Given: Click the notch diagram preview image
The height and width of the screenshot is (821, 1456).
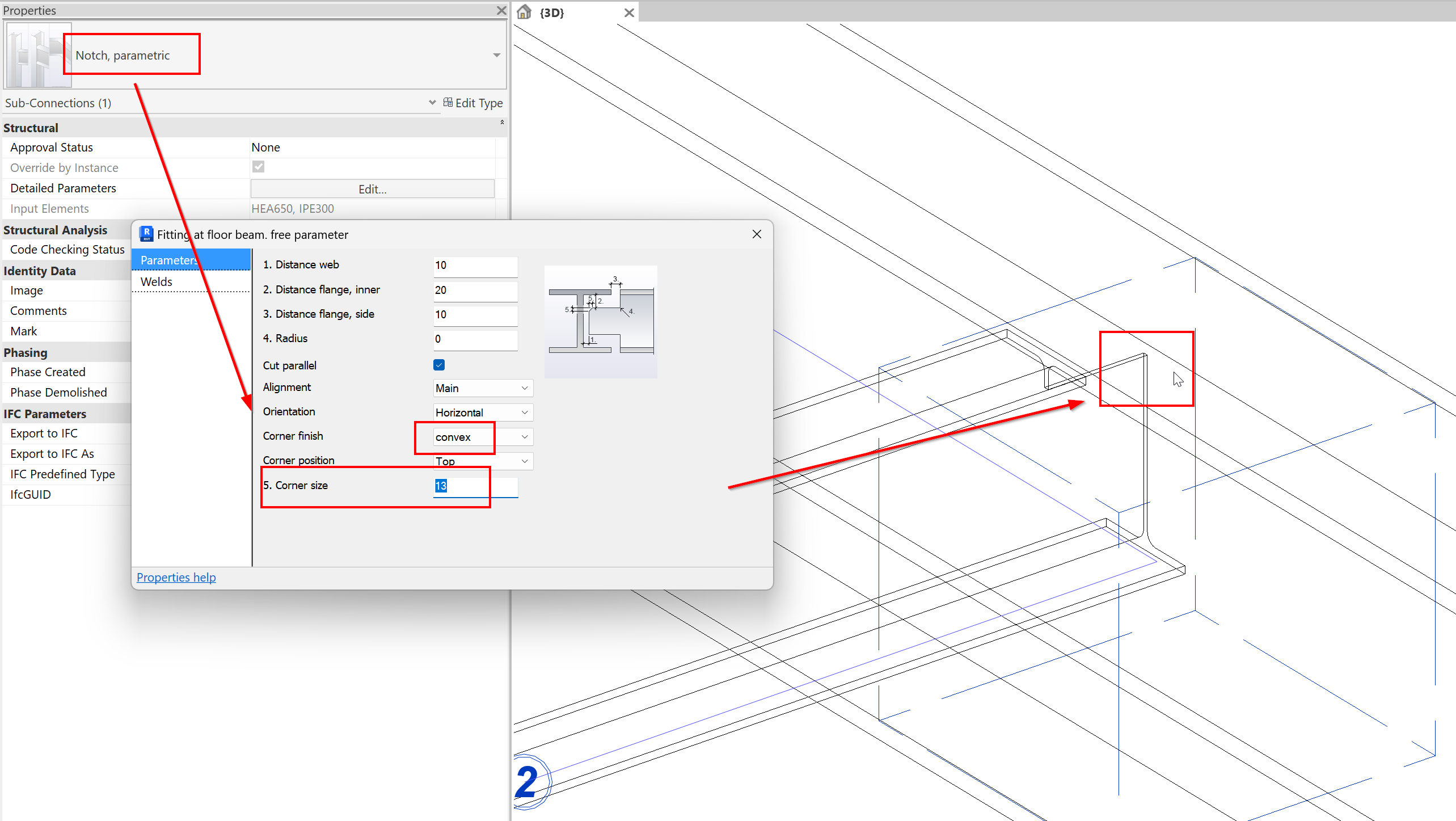Looking at the screenshot, I should point(601,321).
